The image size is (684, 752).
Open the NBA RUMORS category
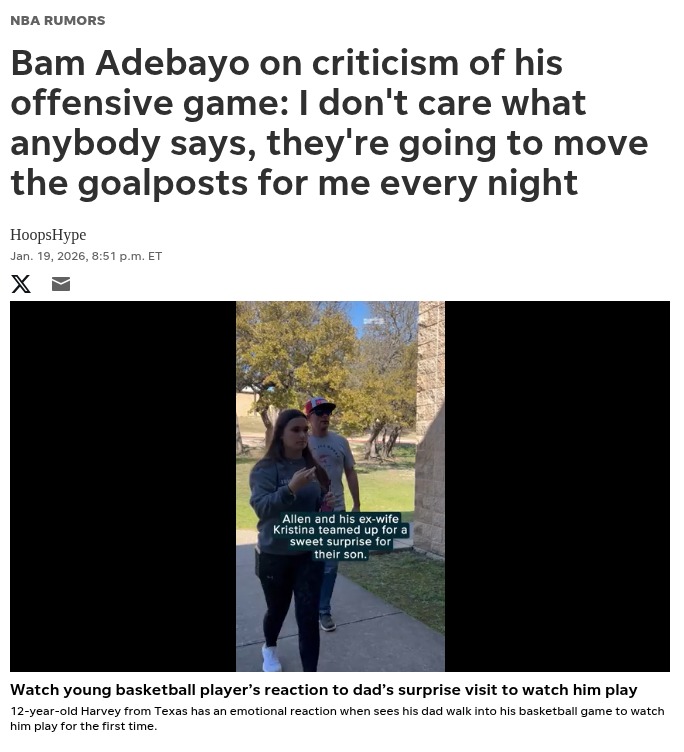pos(58,21)
